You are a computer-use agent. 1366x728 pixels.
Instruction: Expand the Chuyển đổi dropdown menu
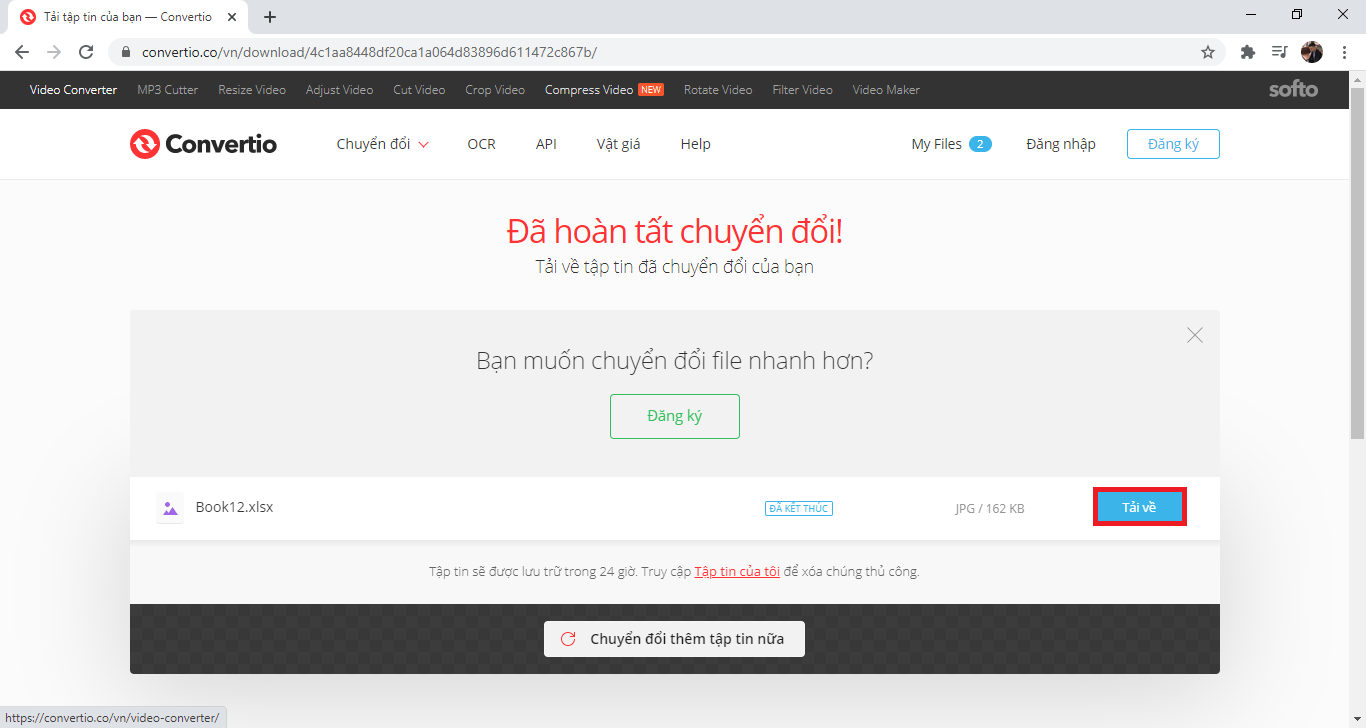coord(383,144)
